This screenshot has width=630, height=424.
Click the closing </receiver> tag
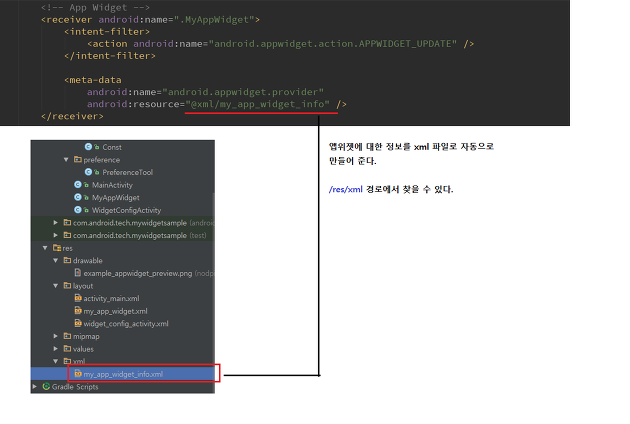[x=72, y=116]
